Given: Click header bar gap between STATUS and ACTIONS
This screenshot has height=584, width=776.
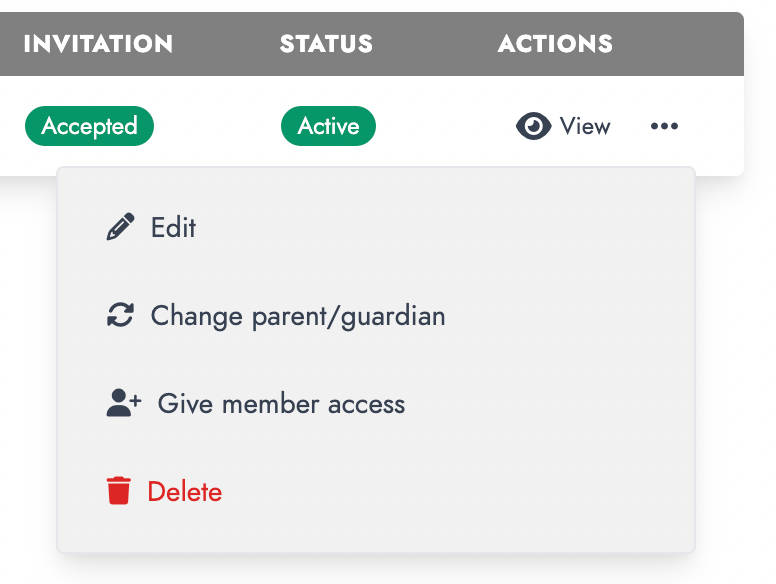Looking at the screenshot, I should [435, 44].
